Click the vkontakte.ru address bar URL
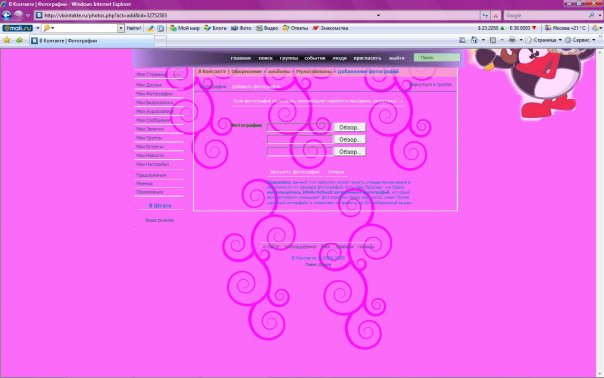604x378 pixels. coord(105,15)
